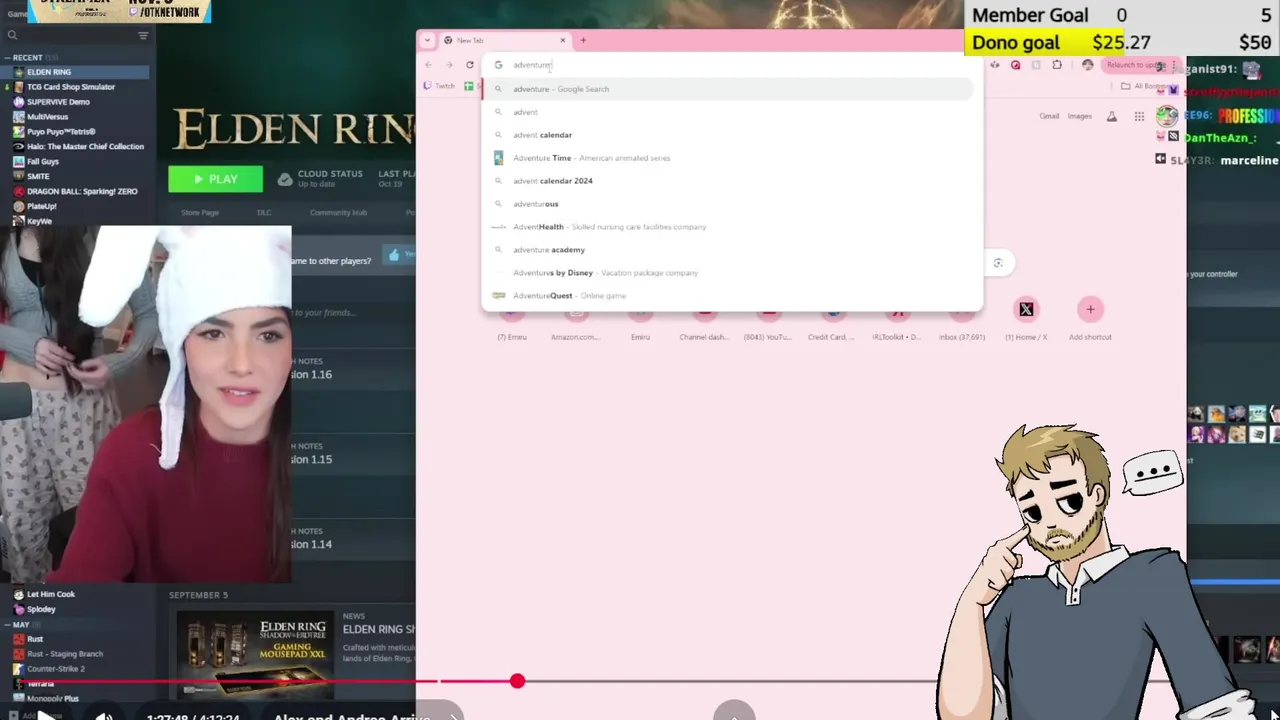This screenshot has width=1280, height=720.
Task: Click the video player play button
Action: click(x=46, y=714)
